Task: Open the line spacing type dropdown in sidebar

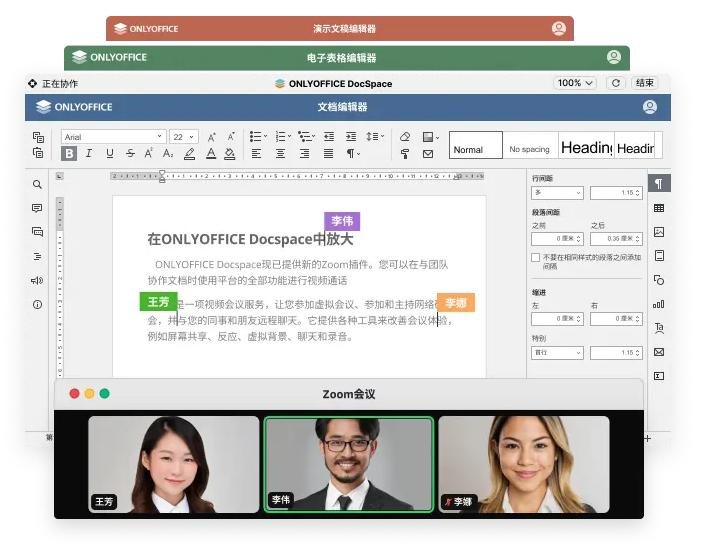Action: [557, 193]
